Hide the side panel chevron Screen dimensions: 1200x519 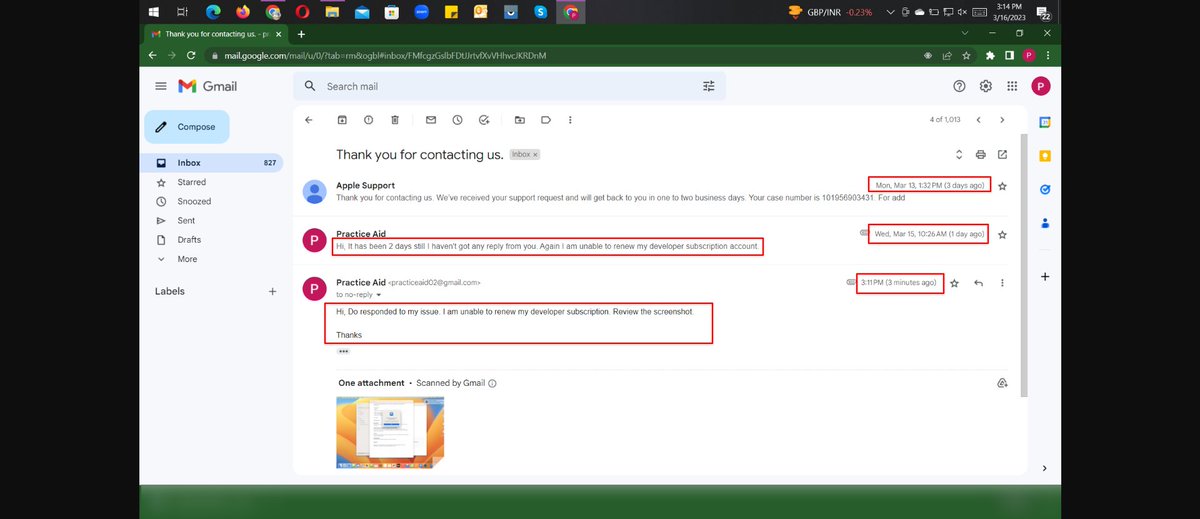1044,468
